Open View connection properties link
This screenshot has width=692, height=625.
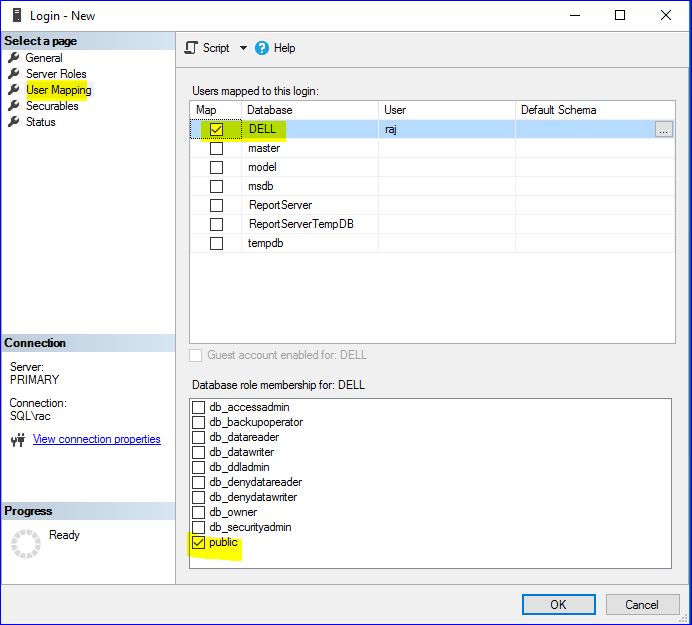96,439
